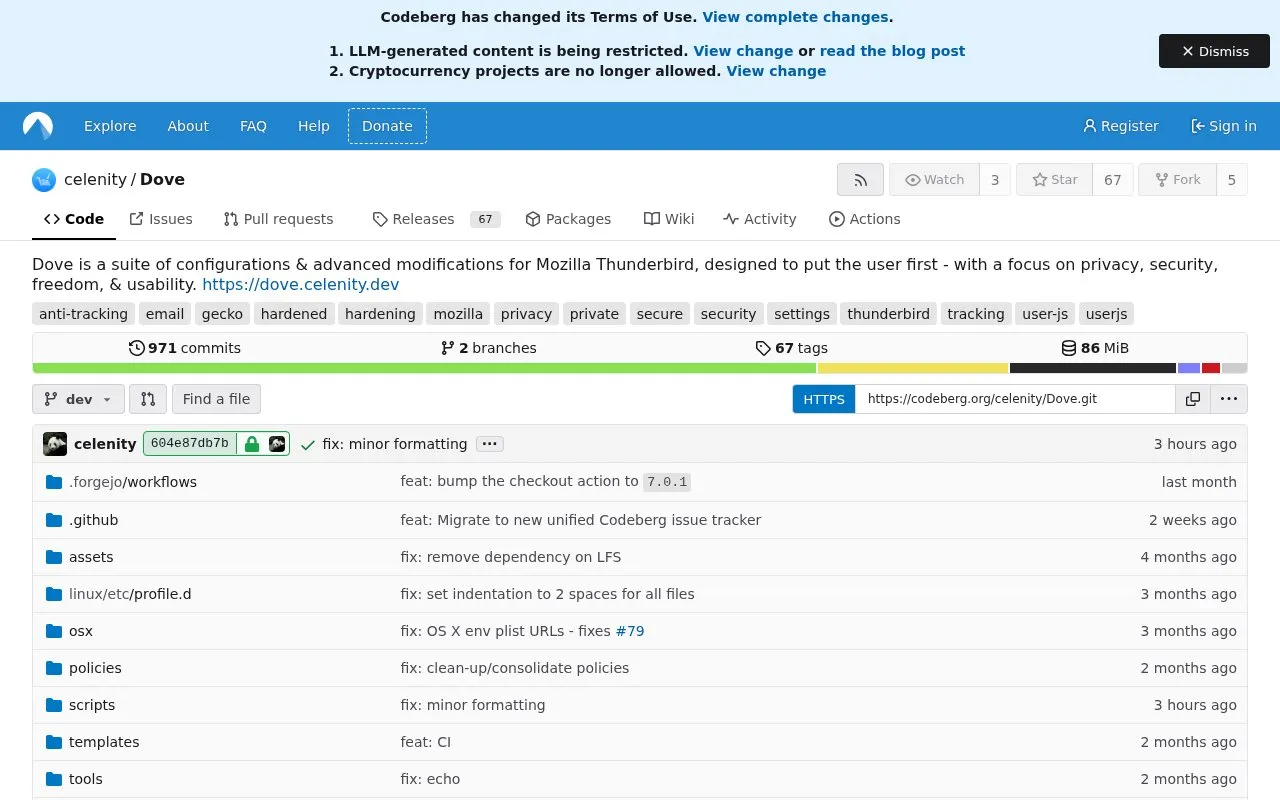
Task: Click the celenity committer avatar
Action: [x=55, y=444]
